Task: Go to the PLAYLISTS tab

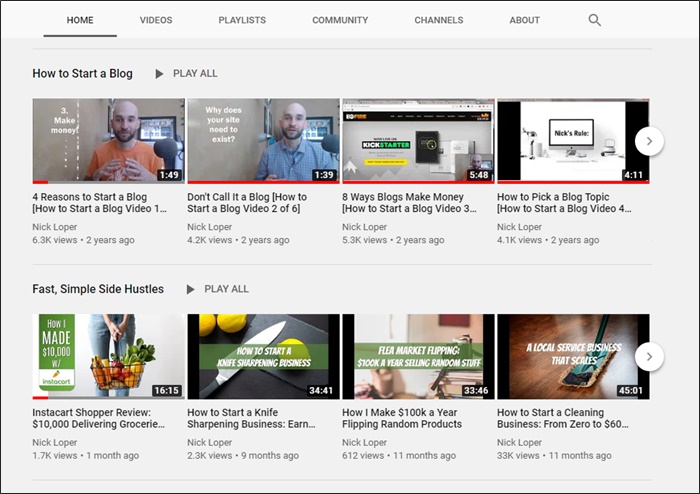Action: [242, 20]
